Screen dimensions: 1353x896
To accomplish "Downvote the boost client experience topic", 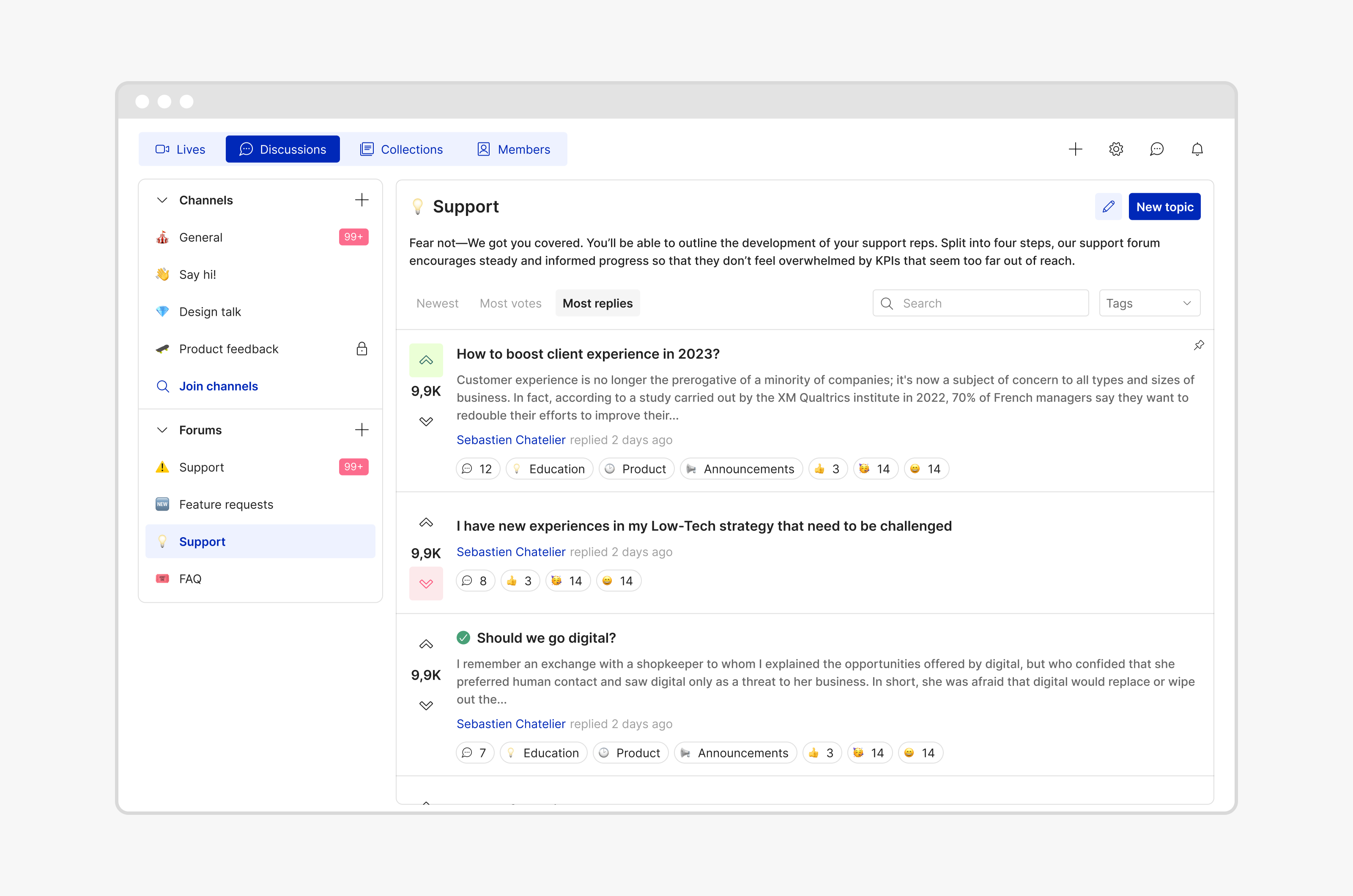I will click(x=426, y=421).
